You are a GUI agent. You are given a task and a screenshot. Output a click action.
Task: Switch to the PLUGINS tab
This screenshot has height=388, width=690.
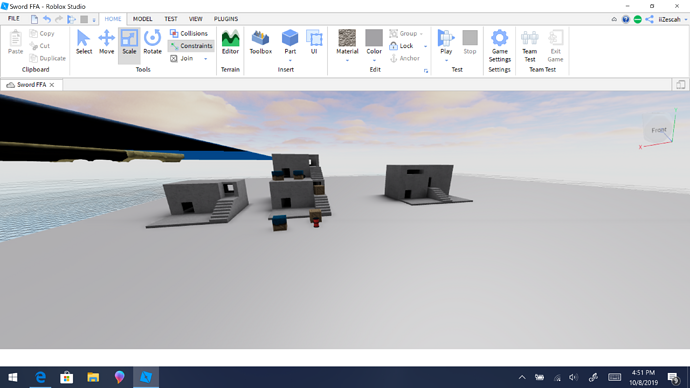click(226, 19)
